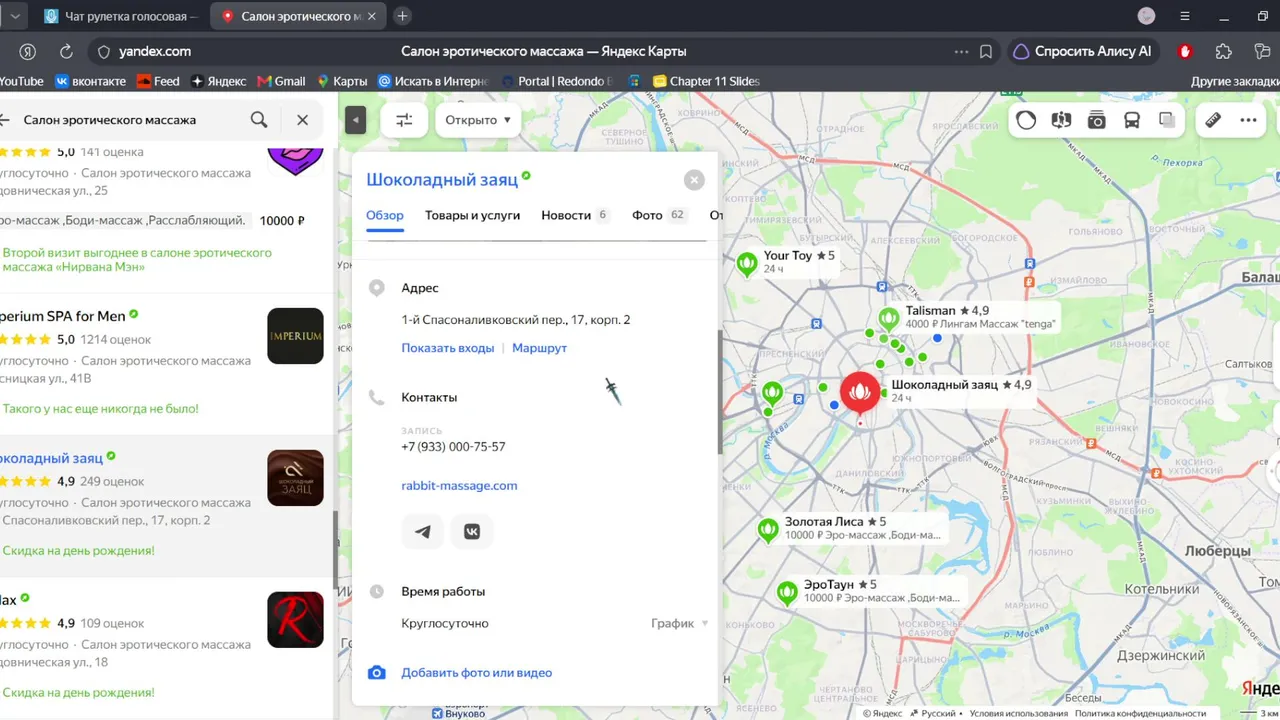Open the Товары и услуги tab
The width and height of the screenshot is (1280, 720).
pyautogui.click(x=472, y=215)
